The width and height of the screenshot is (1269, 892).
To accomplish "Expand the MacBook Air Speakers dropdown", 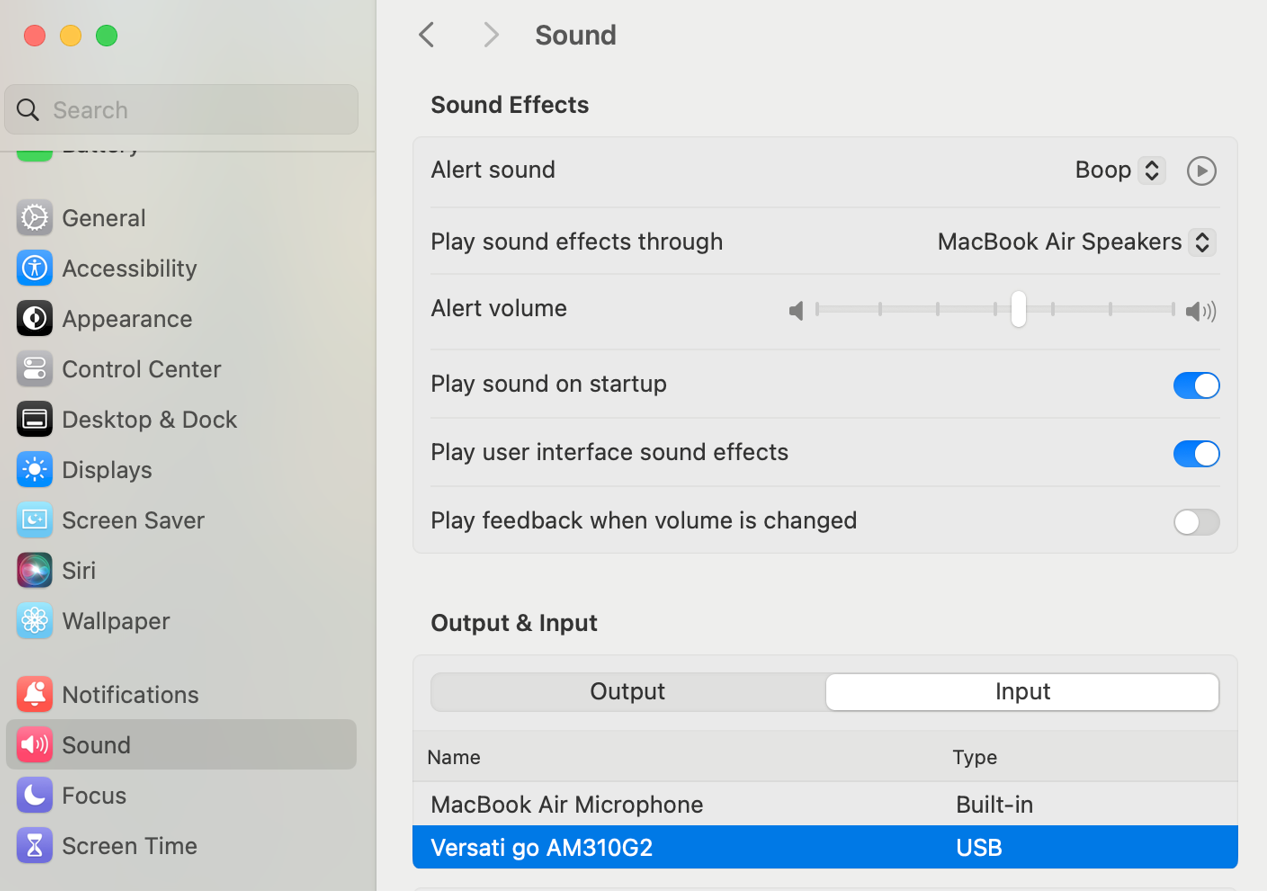I will [x=1076, y=242].
